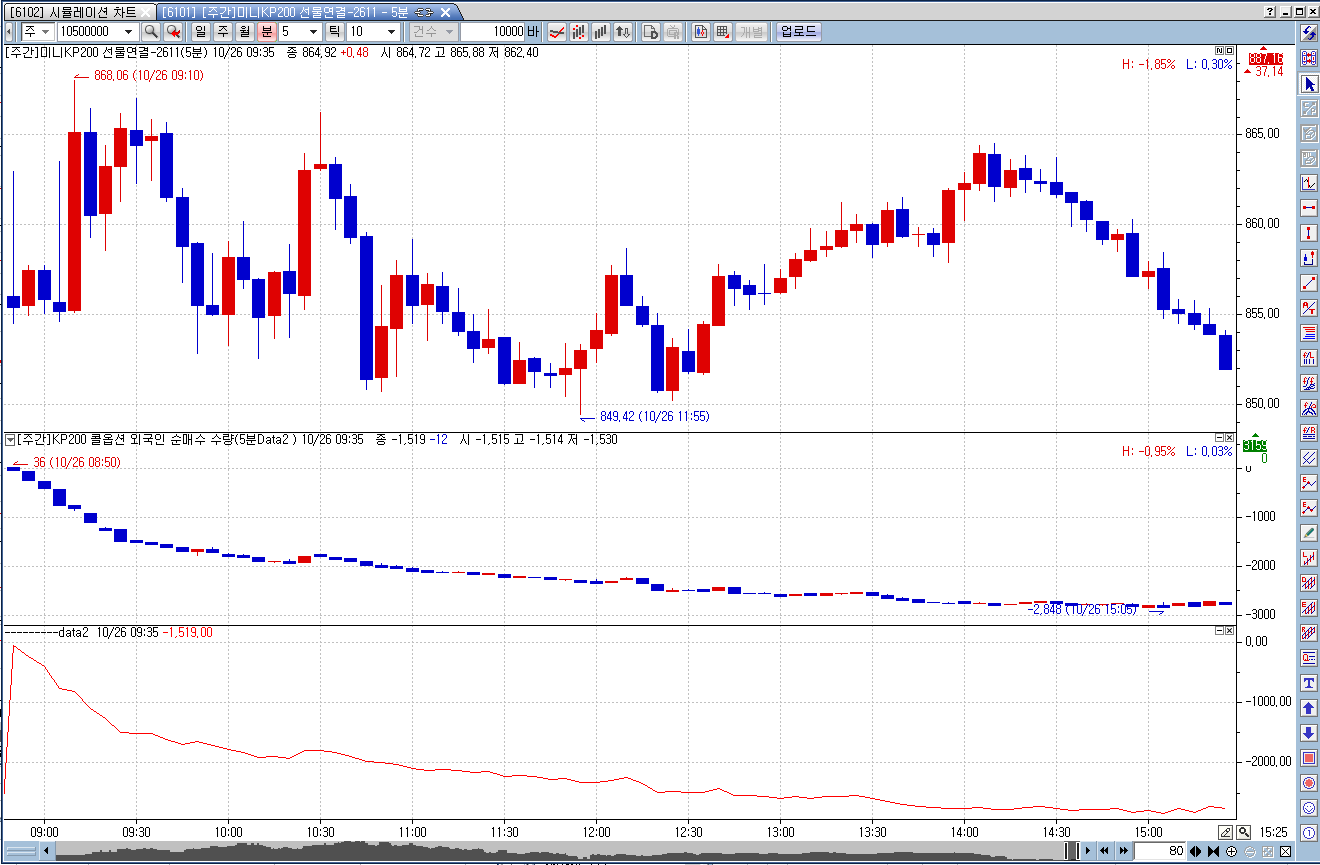
Task: Click the help question mark button in title bar
Action: click(x=1270, y=11)
